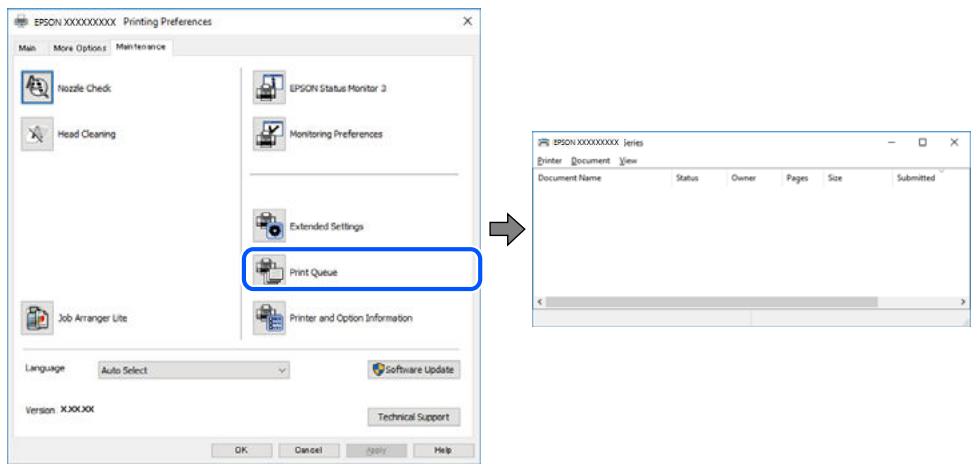
Task: Click the Technical Support button
Action: [413, 417]
